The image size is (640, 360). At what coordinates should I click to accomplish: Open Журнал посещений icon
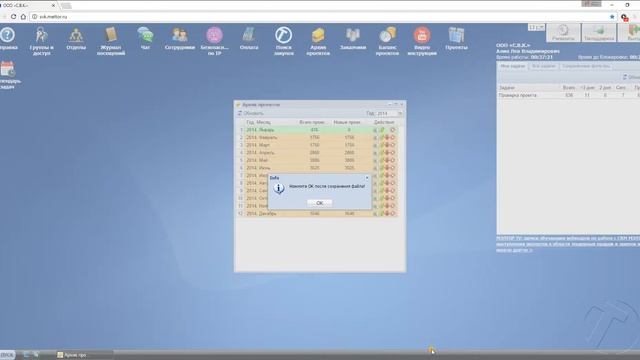click(111, 41)
